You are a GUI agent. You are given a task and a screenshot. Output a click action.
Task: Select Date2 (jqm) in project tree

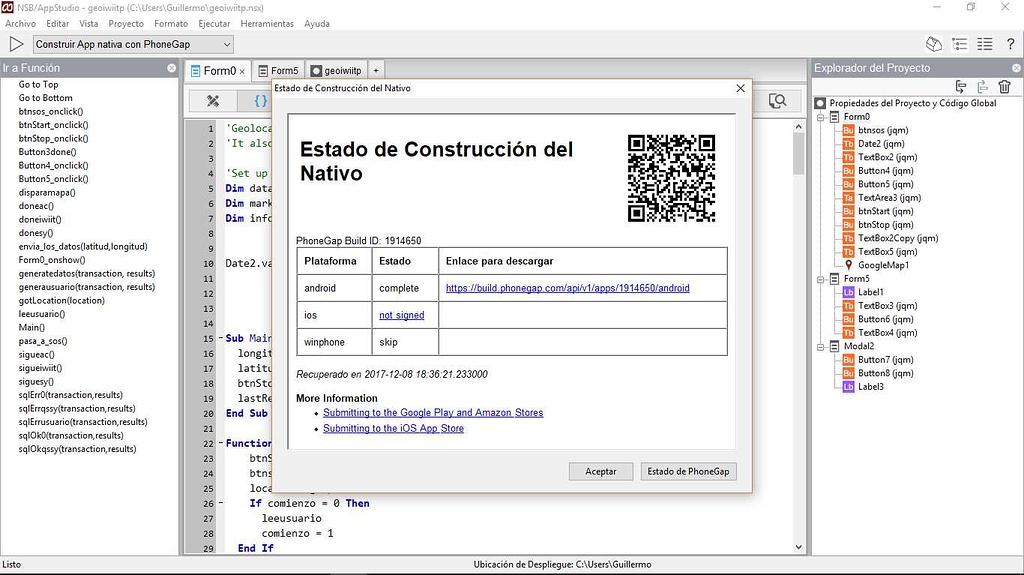[x=880, y=144]
